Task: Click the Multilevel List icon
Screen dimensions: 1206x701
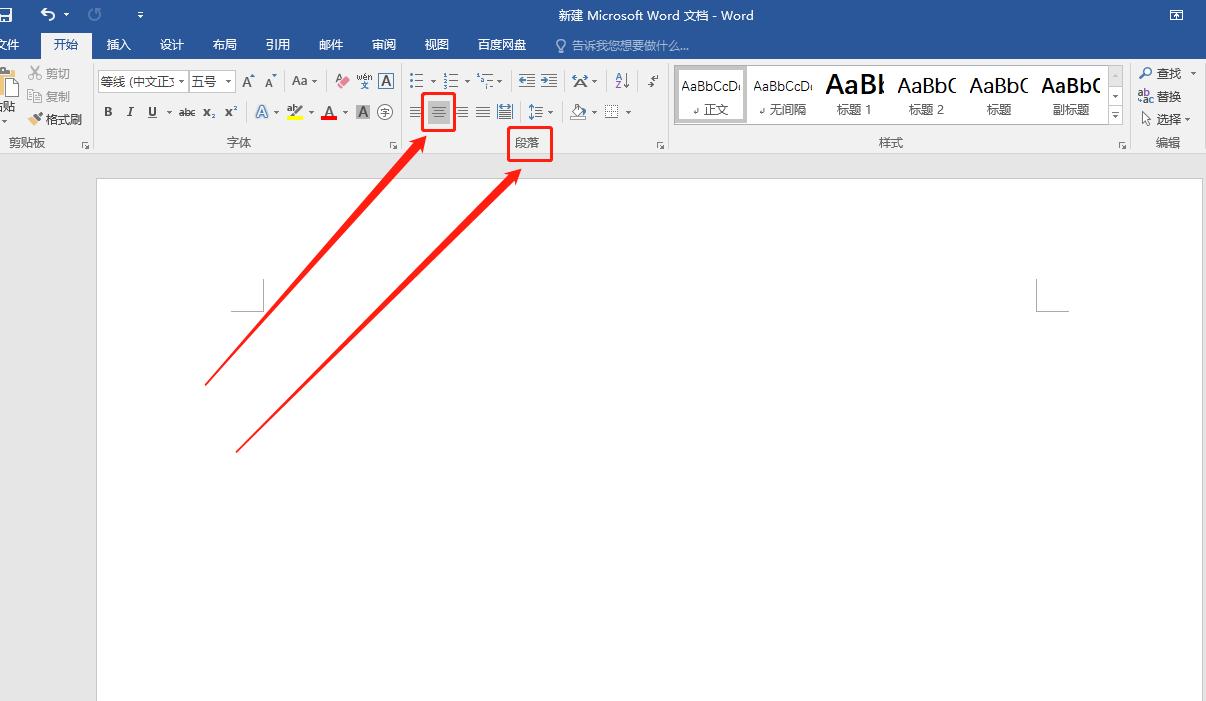Action: (x=485, y=81)
